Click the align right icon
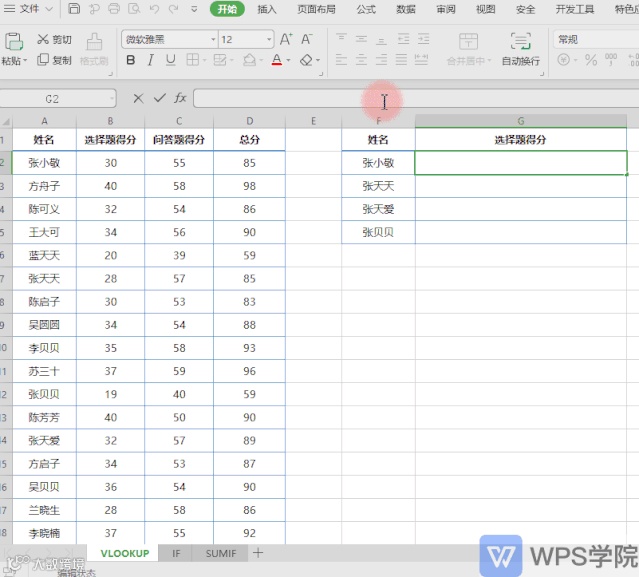 coord(381,60)
